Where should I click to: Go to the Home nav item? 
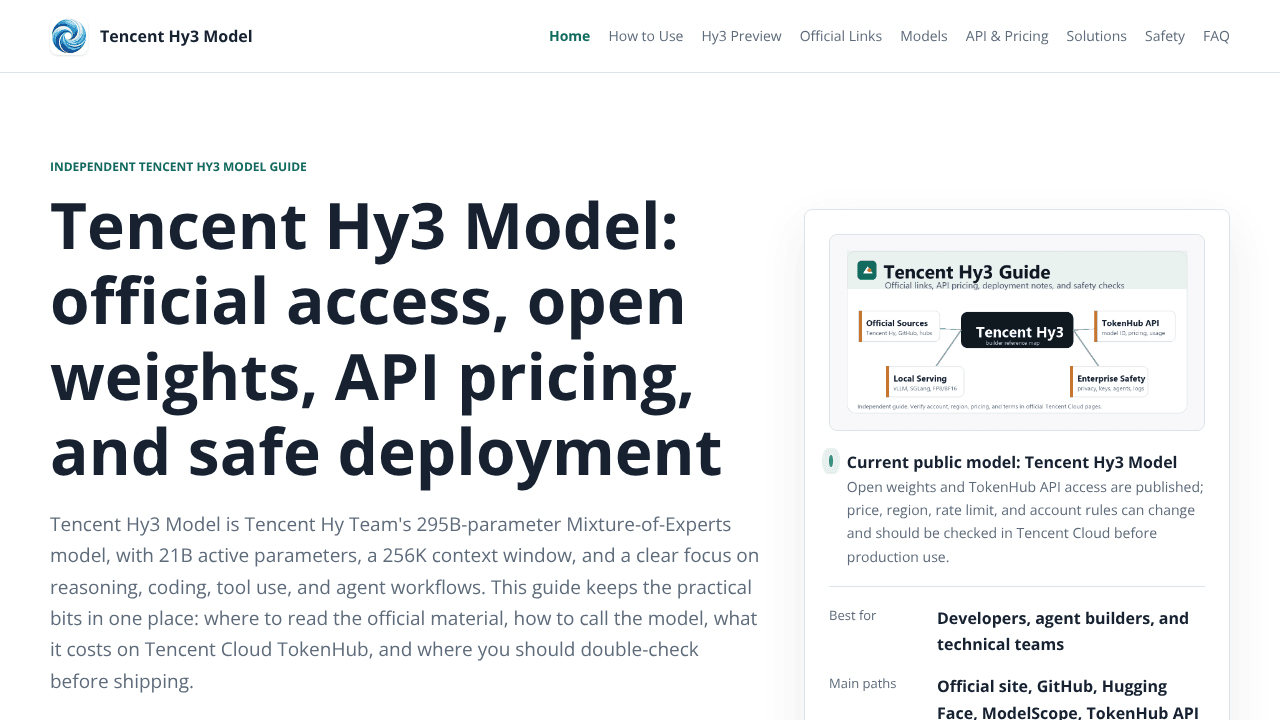pyautogui.click(x=569, y=36)
